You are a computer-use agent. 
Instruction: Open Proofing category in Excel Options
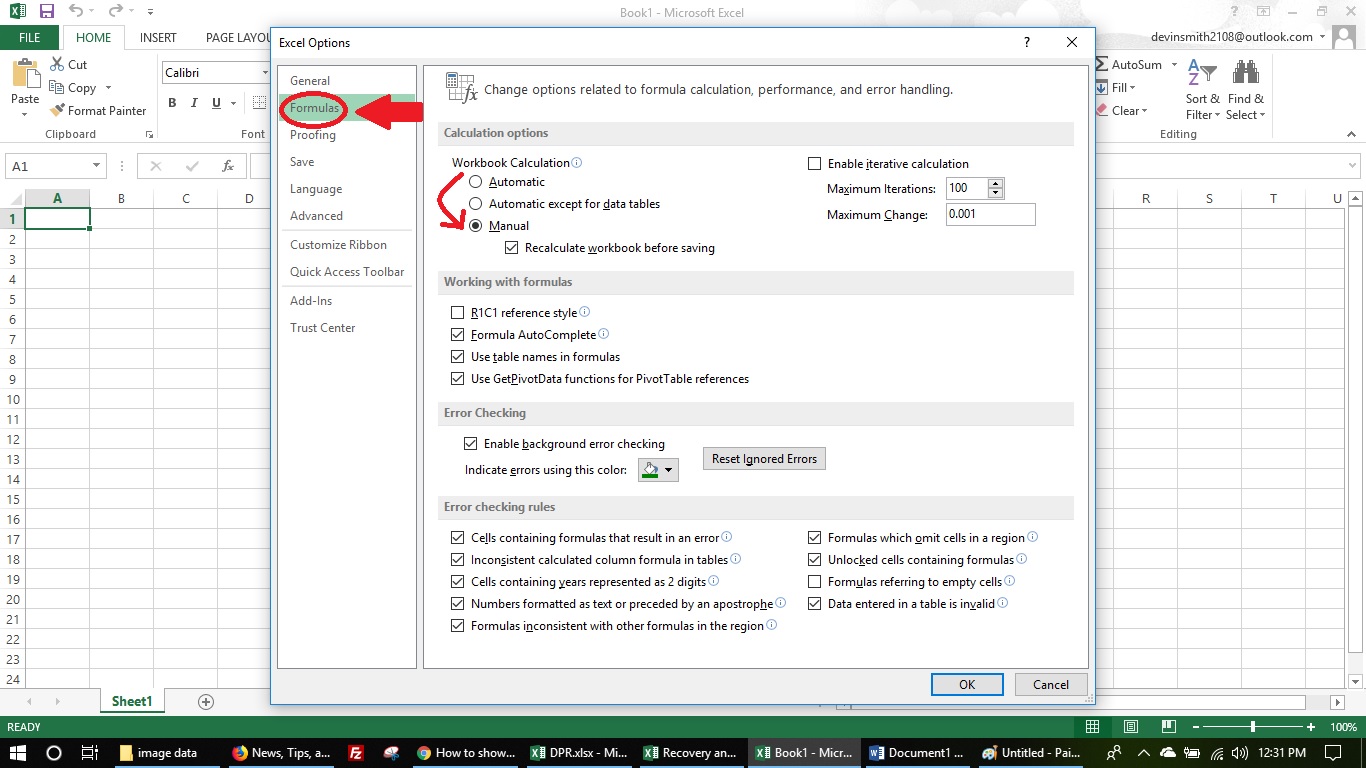click(346, 135)
